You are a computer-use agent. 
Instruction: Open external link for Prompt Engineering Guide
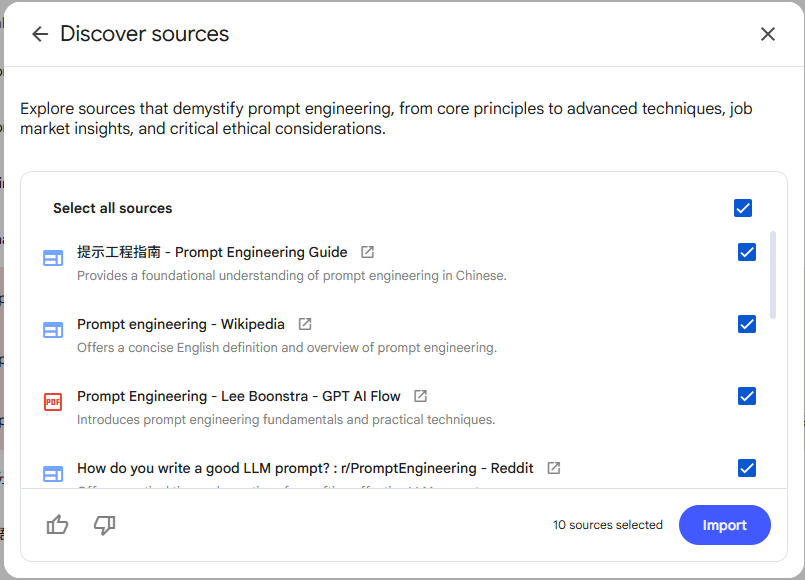click(x=368, y=252)
